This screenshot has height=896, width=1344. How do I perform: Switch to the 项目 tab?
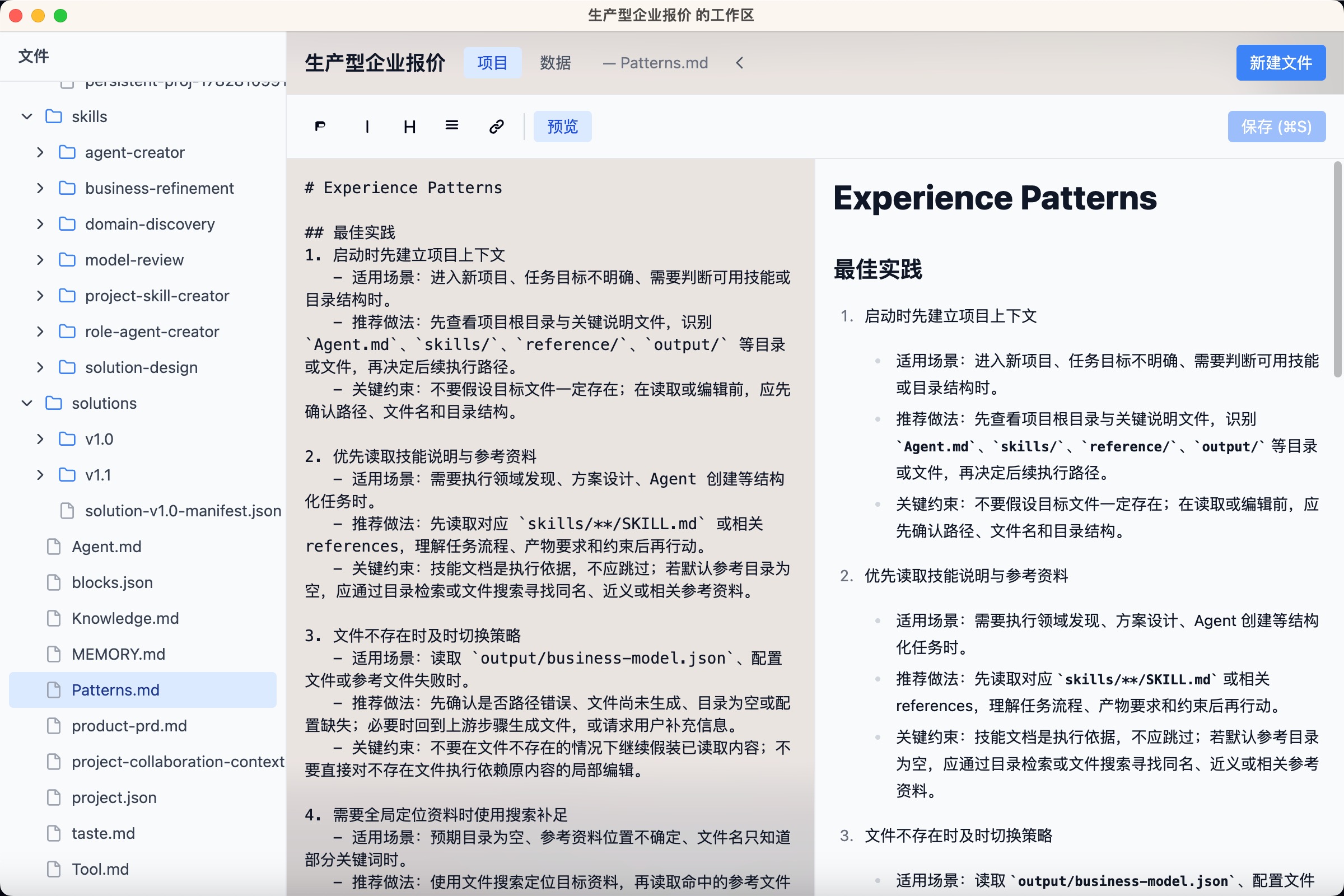(493, 63)
